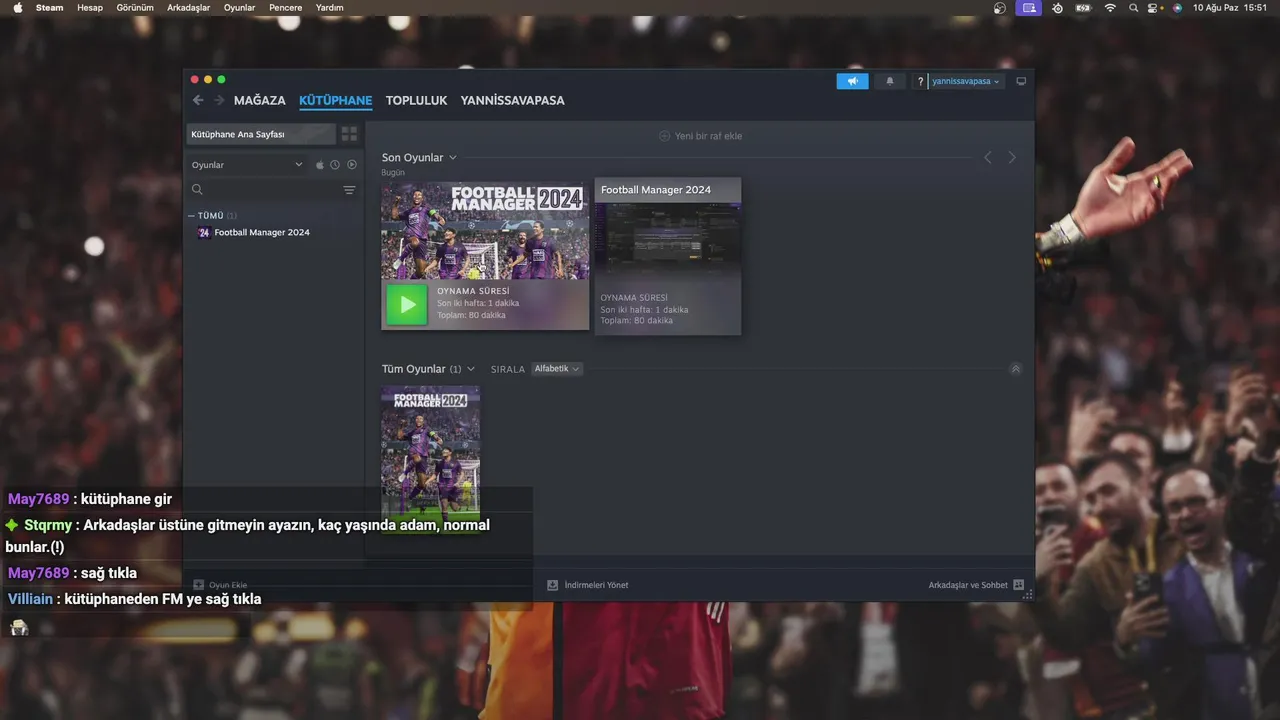This screenshot has height=720, width=1280.
Task: Open the Oyunlar category dropdown
Action: pos(247,165)
